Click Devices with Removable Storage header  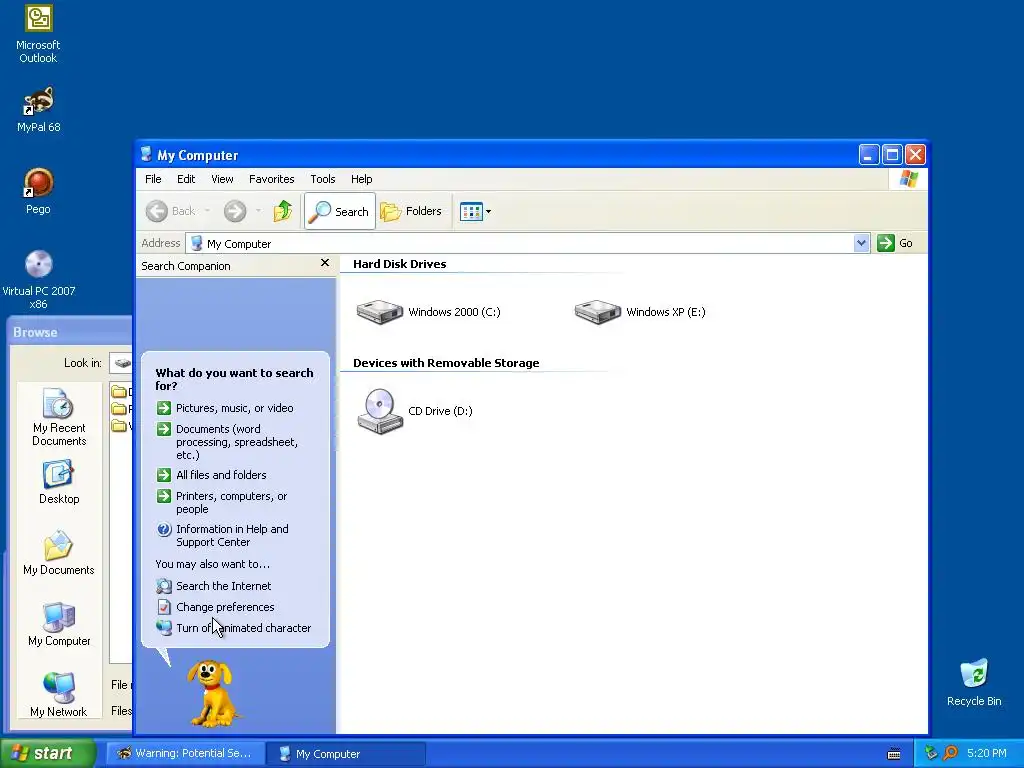446,363
